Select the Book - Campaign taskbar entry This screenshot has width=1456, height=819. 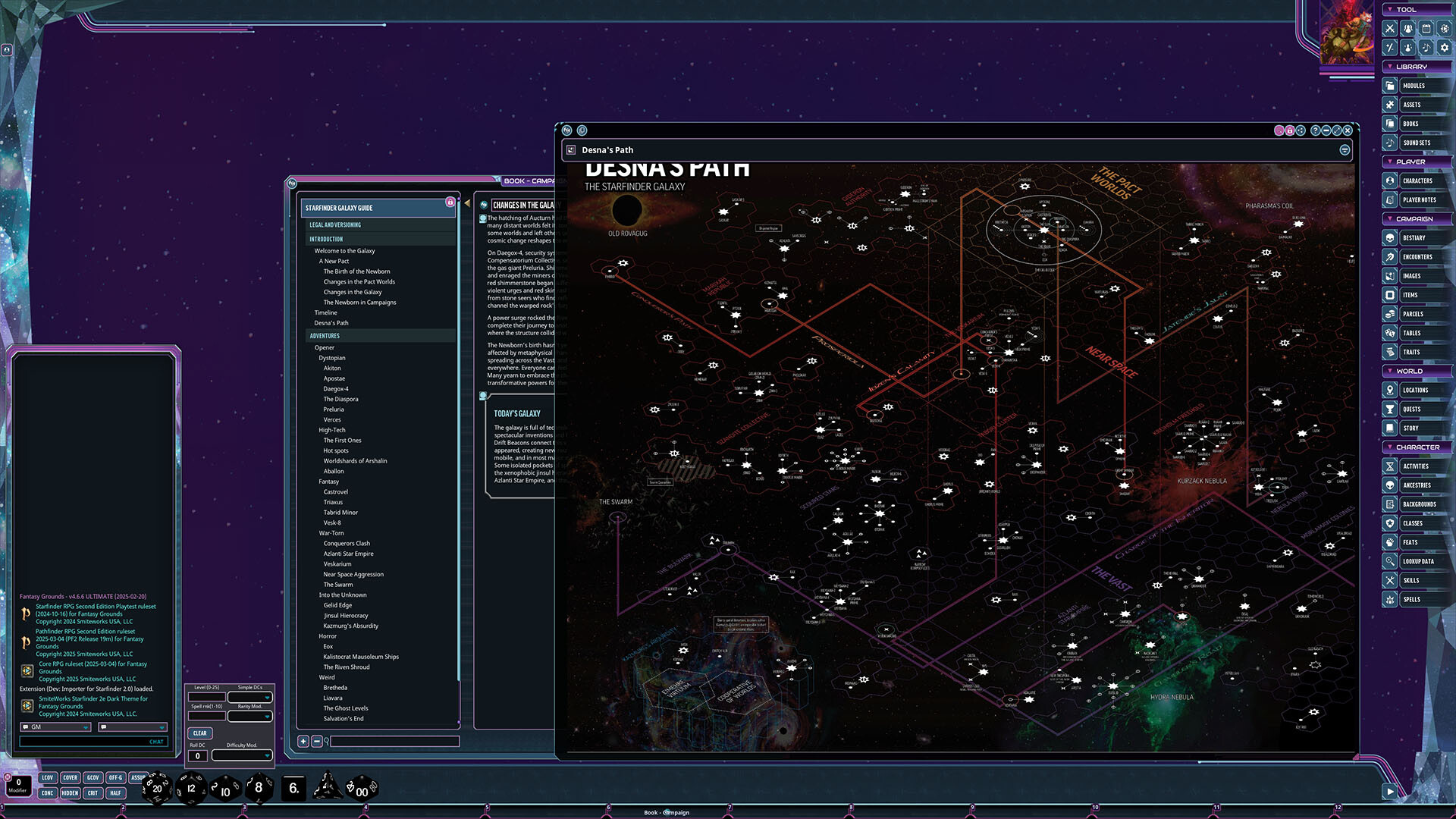pyautogui.click(x=666, y=812)
